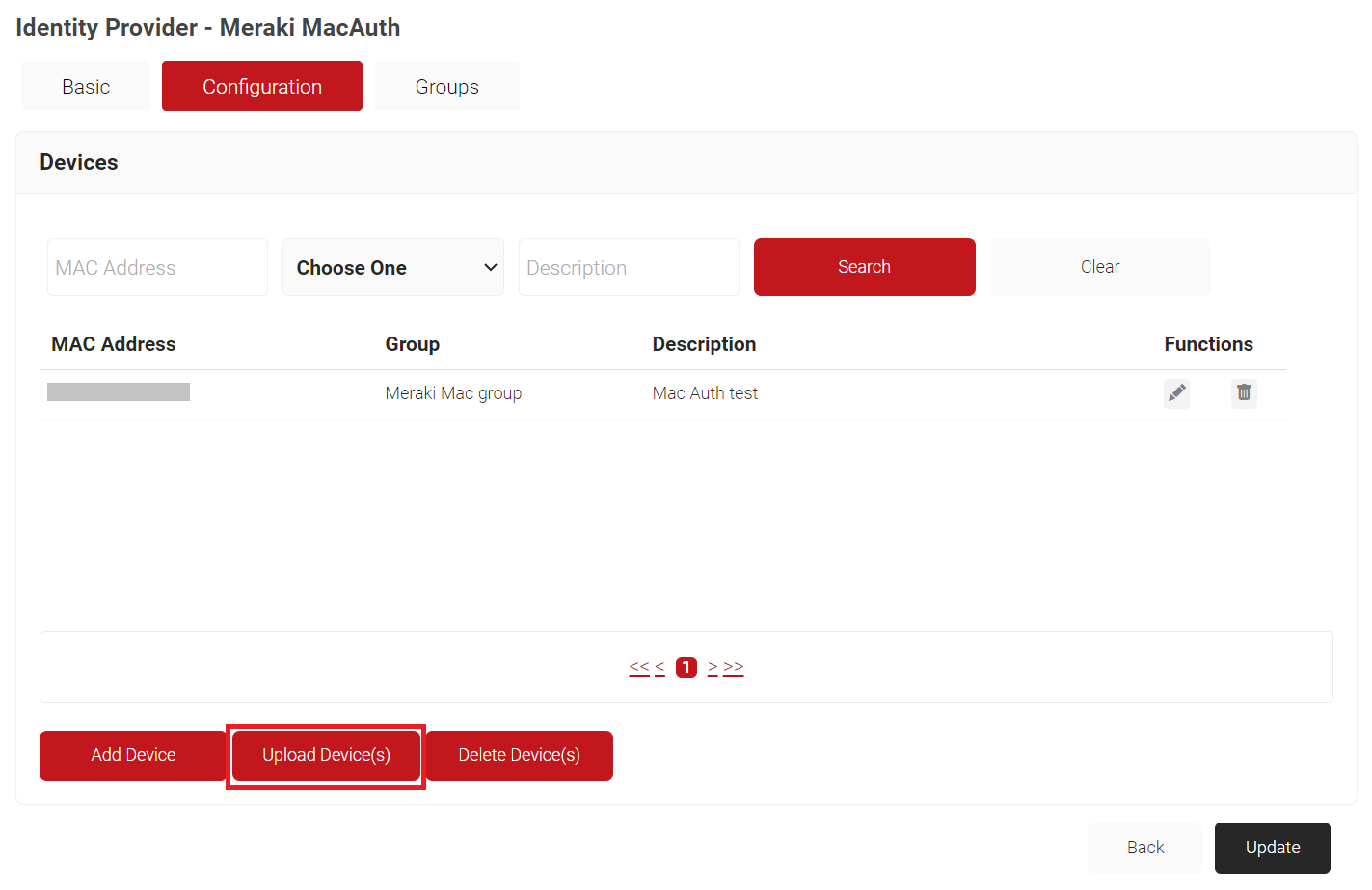Select page 1 in pagination

coord(686,667)
